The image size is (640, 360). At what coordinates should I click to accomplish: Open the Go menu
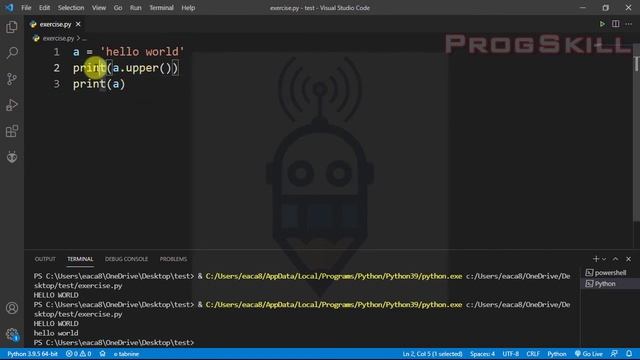coord(118,8)
